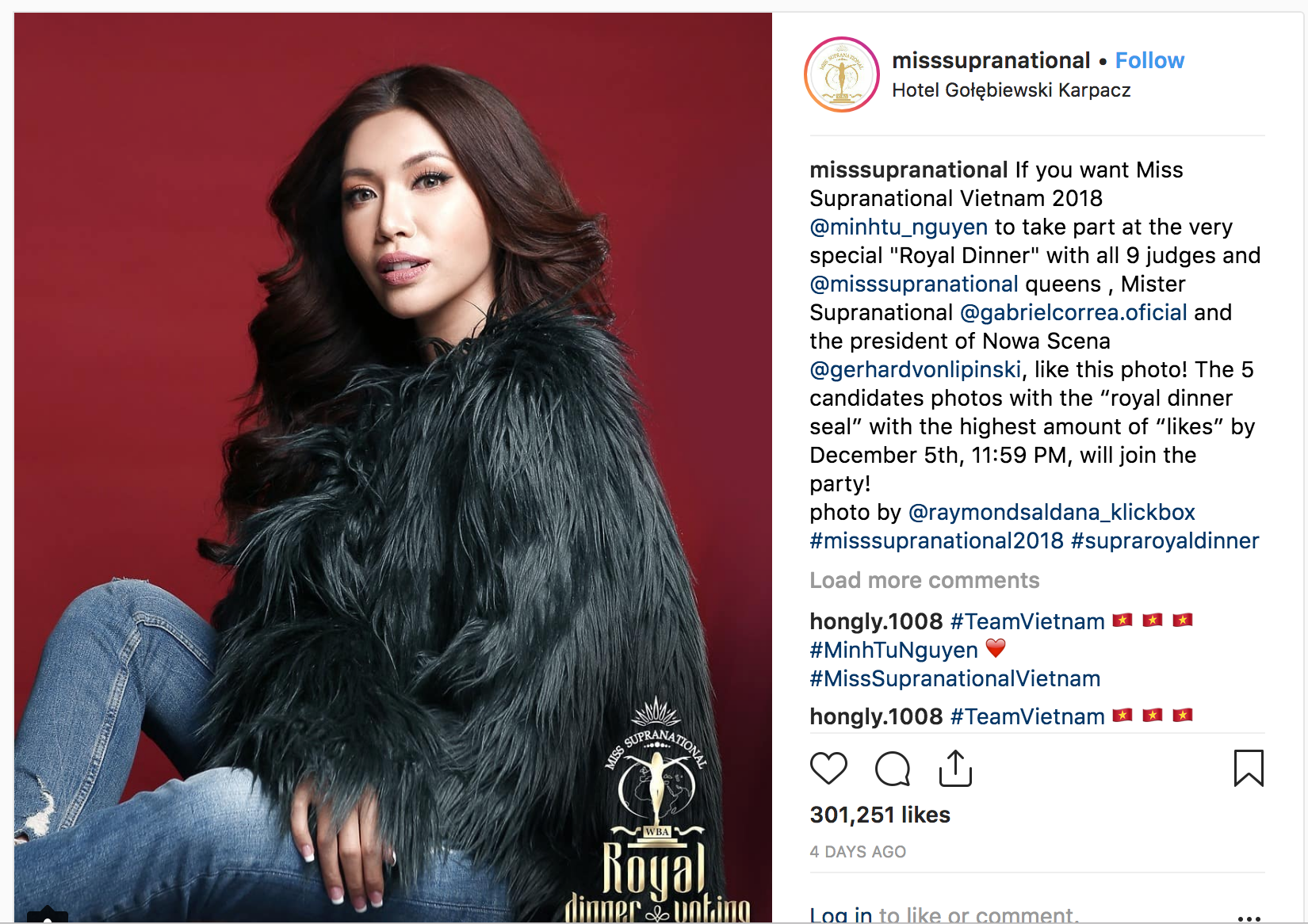Screen dimensions: 1308x924
Task: Open the main post photo
Action: click(x=393, y=468)
